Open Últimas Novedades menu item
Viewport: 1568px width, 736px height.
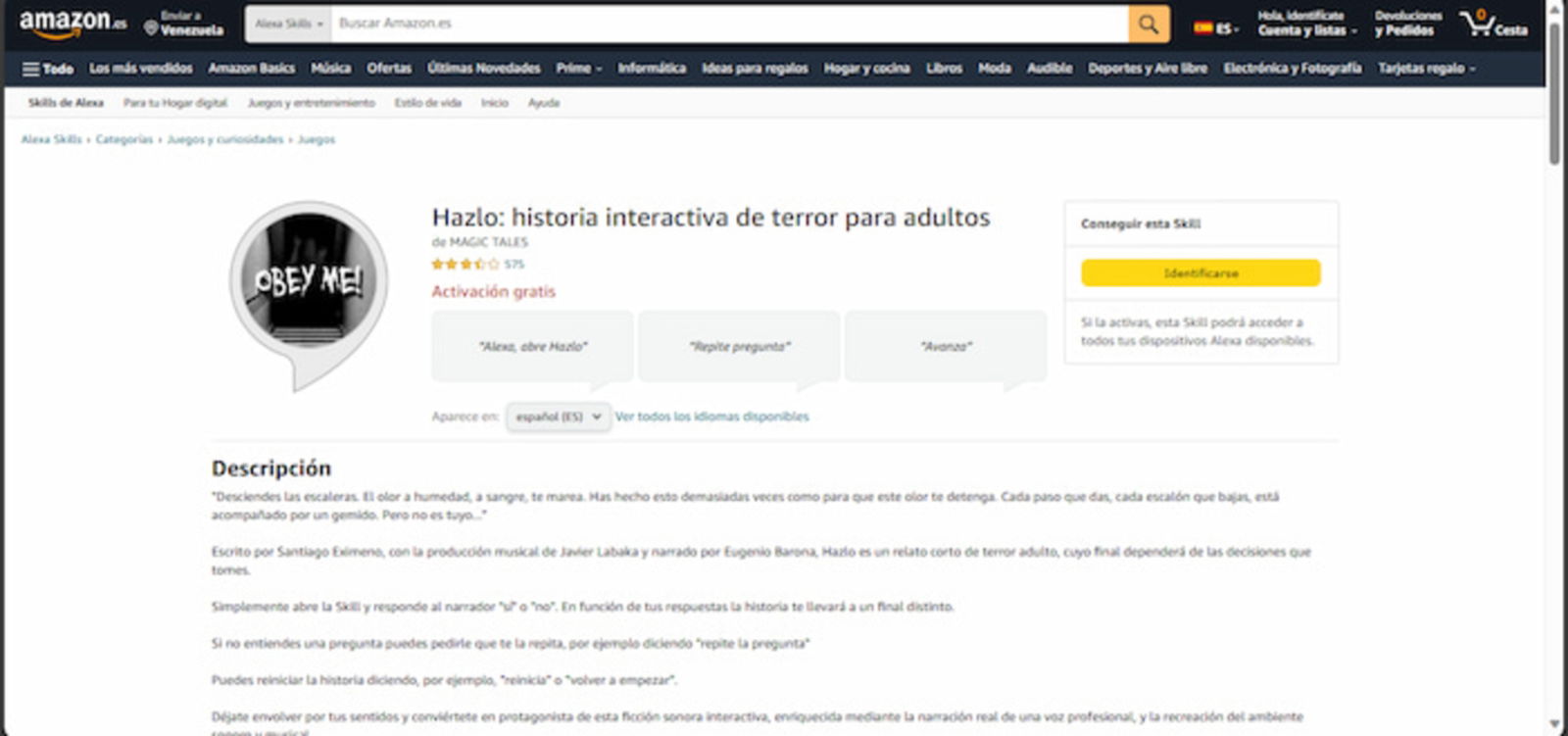point(484,69)
